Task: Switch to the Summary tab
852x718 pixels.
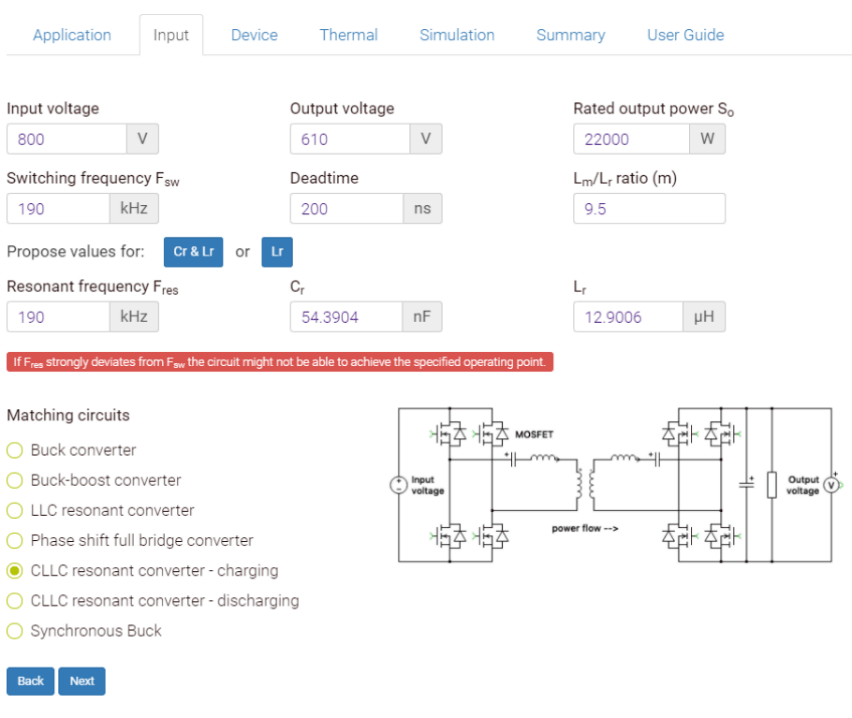Action: 570,35
